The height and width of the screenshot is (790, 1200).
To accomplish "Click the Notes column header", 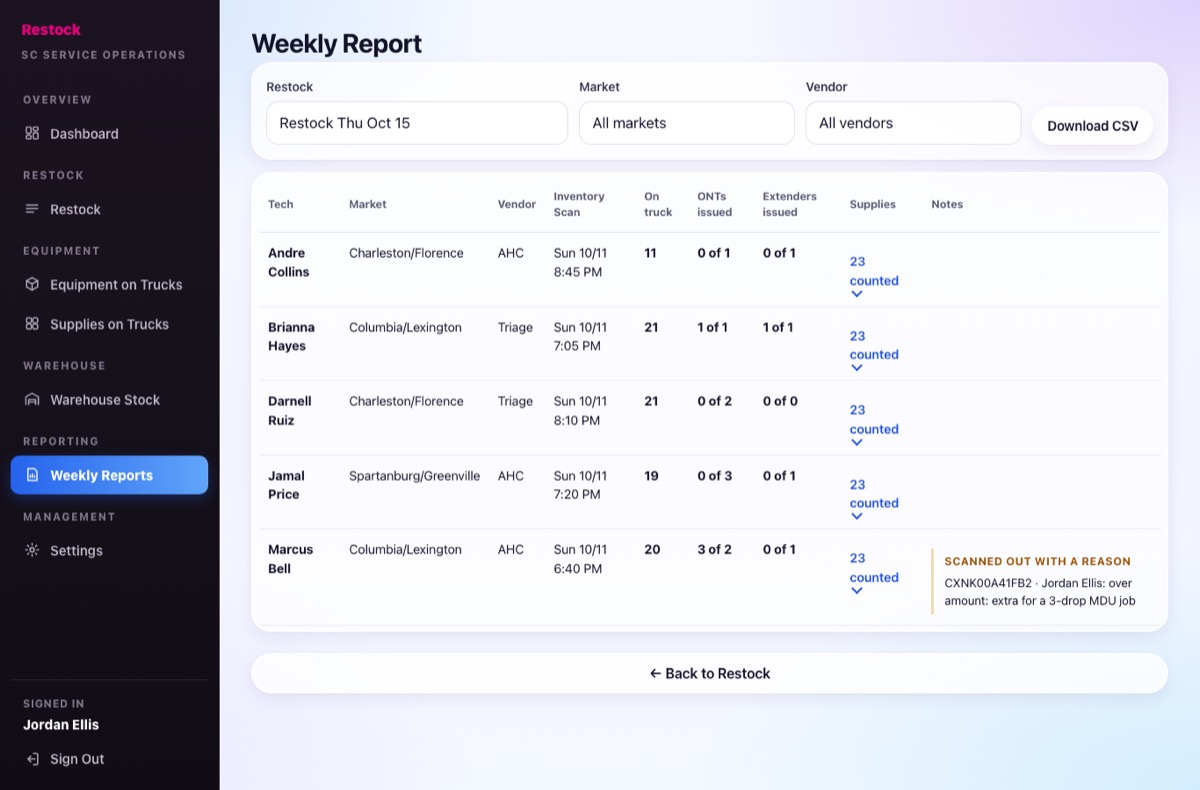I will tap(947, 204).
